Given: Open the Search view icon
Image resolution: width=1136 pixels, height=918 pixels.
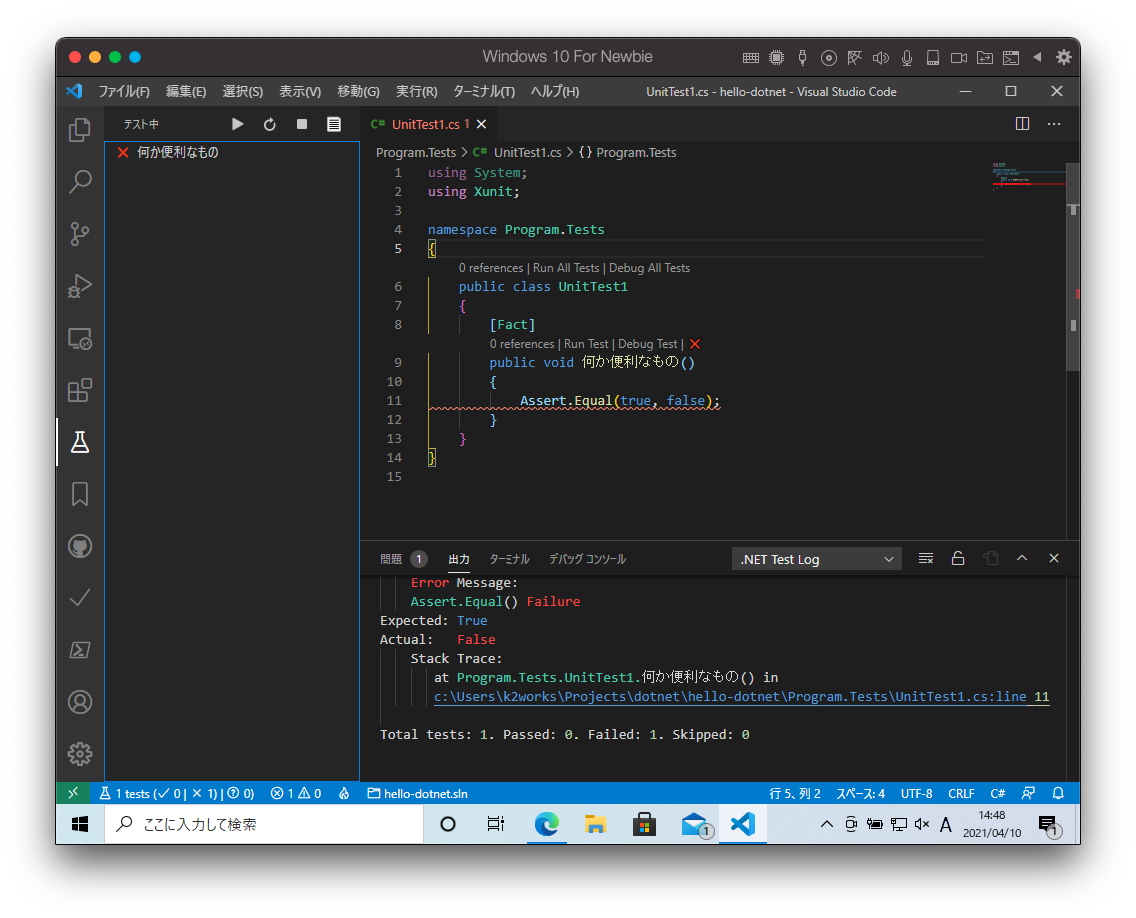Looking at the screenshot, I should (80, 182).
